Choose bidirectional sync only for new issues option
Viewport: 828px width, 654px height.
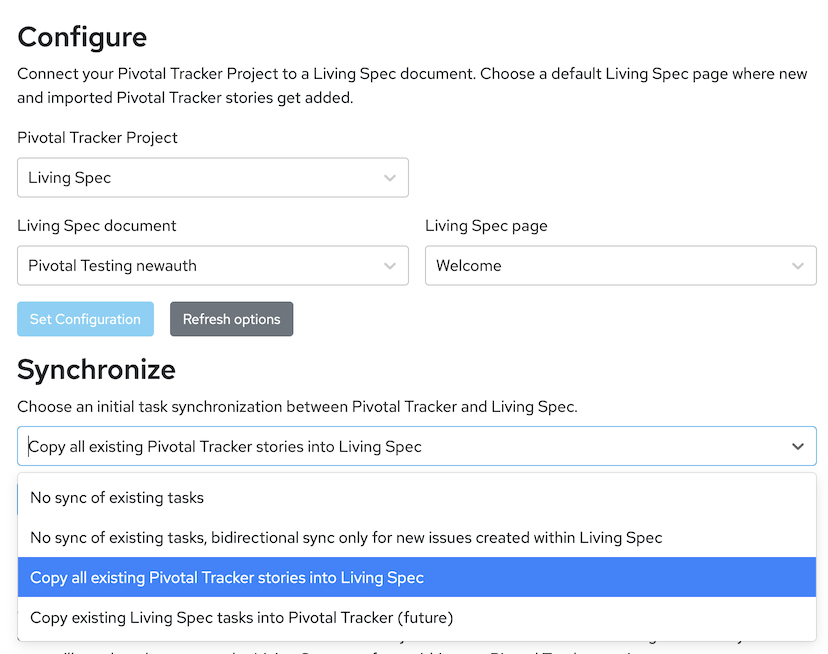point(417,538)
